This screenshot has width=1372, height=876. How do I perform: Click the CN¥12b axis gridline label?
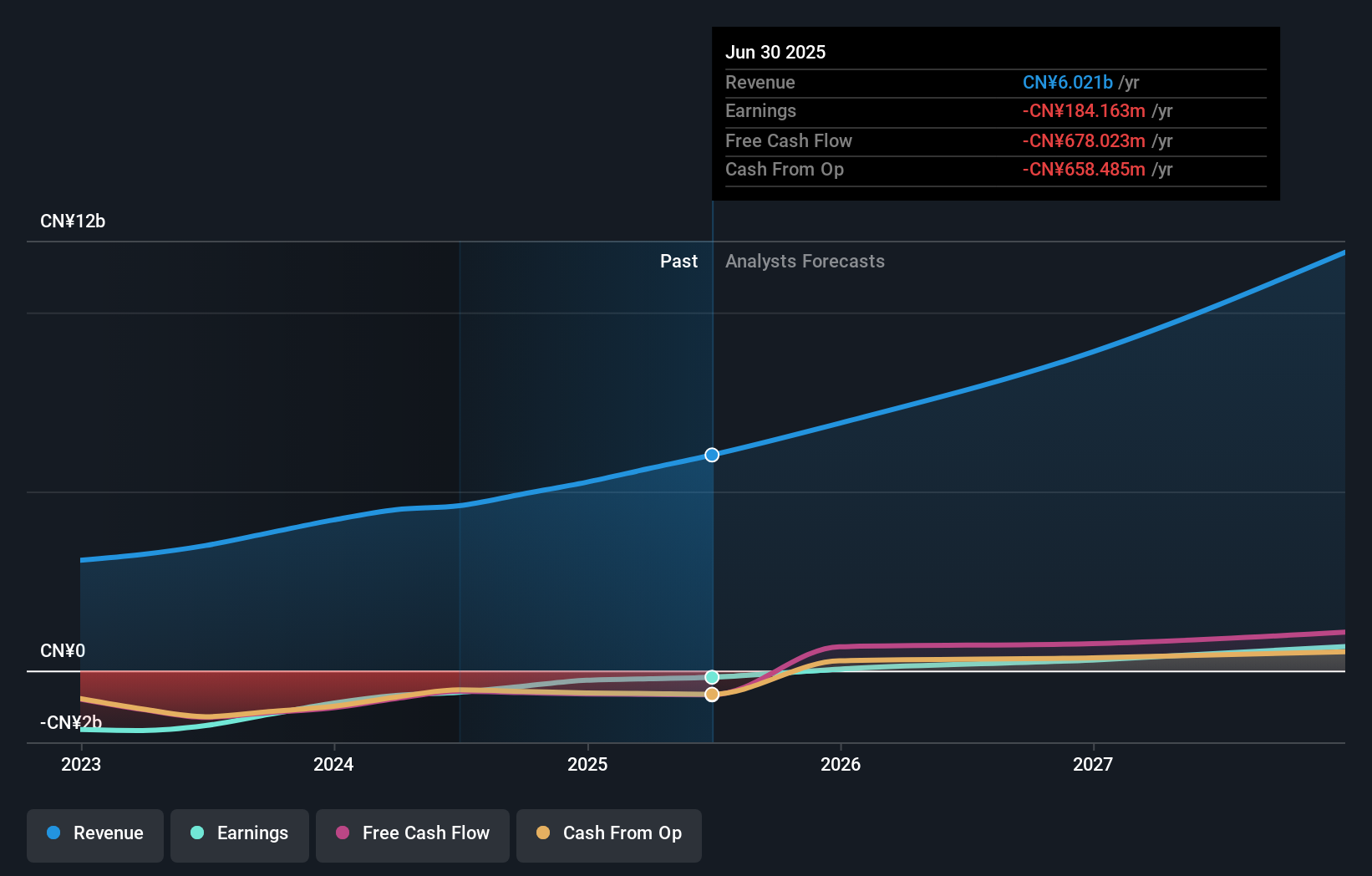pyautogui.click(x=73, y=222)
